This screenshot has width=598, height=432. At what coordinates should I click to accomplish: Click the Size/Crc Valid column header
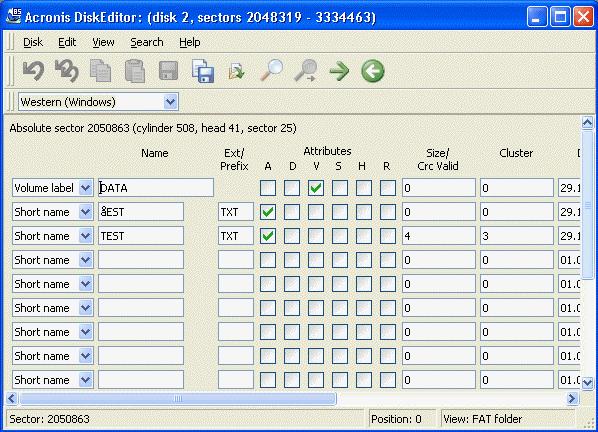pyautogui.click(x=438, y=159)
